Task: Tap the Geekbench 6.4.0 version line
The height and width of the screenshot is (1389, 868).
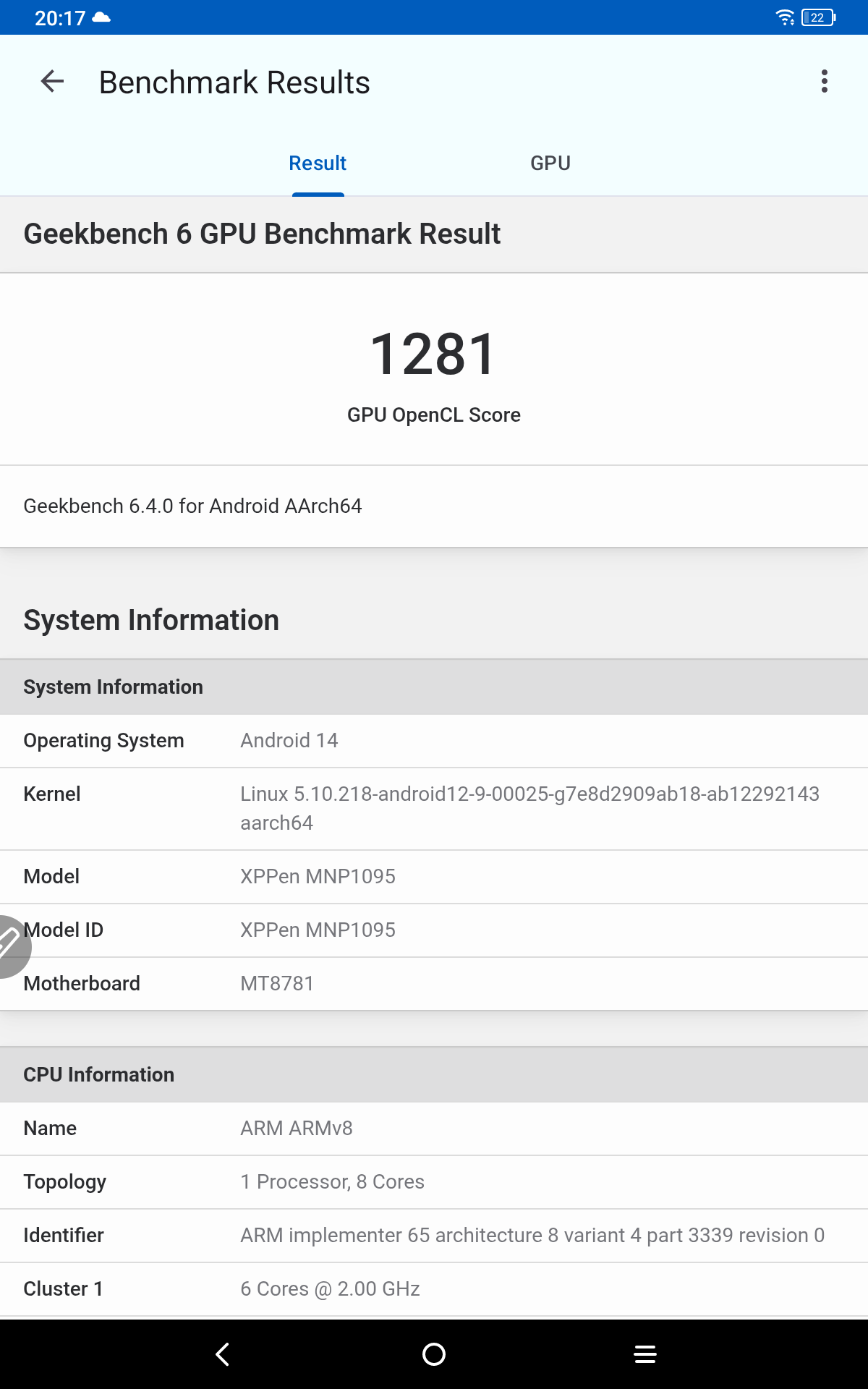Action: coord(192,506)
